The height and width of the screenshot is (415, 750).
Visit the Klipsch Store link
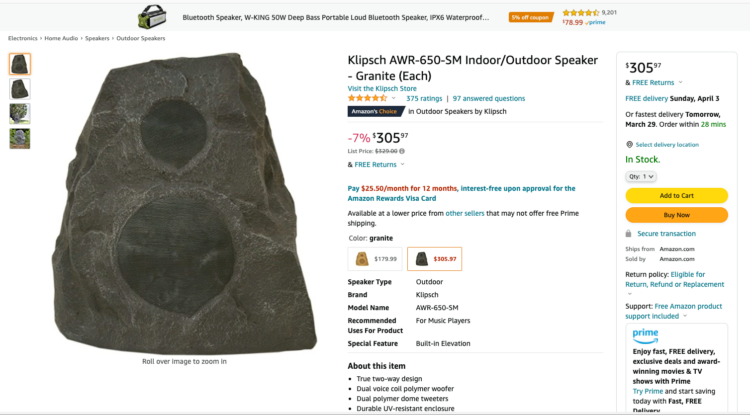(384, 88)
